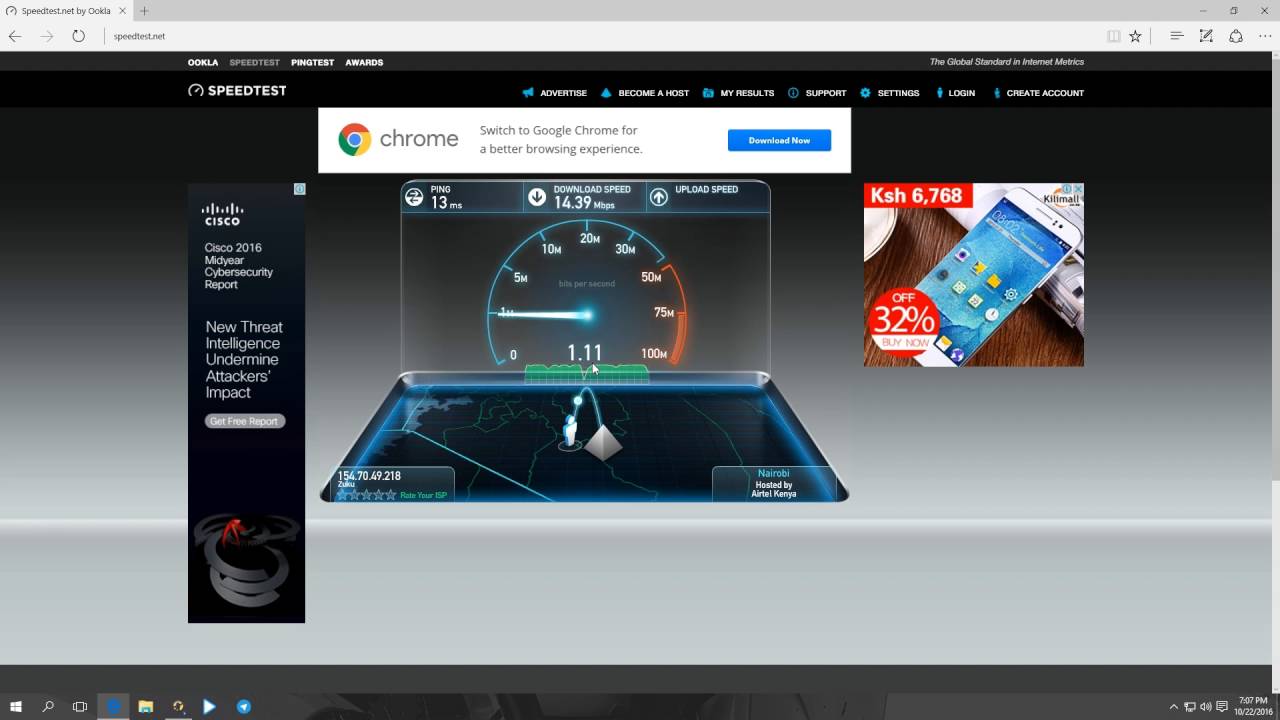Click the Support info icon
1280x720 pixels.
793,93
